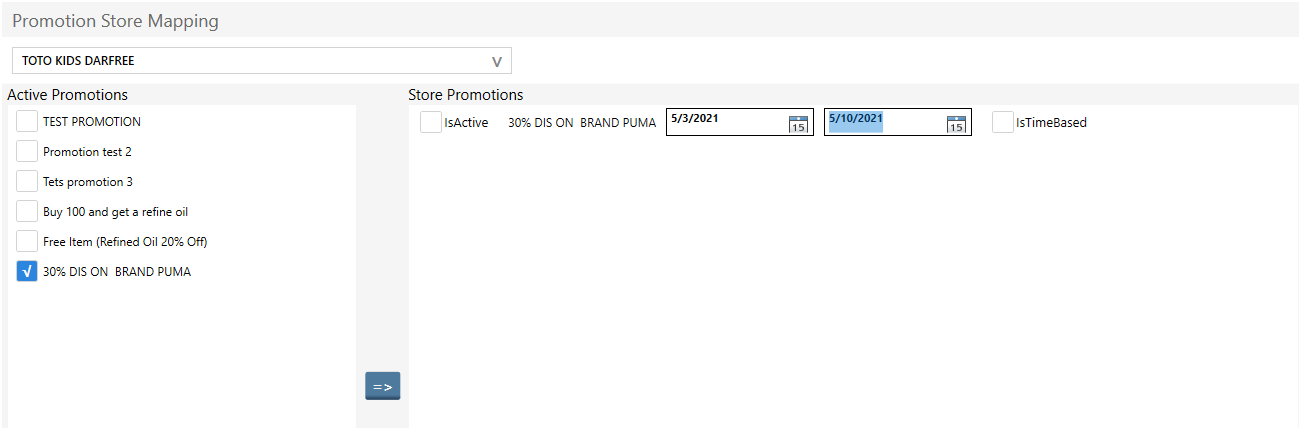Expand the TOTO KIDS DARFREE store dropdown

point(496,61)
